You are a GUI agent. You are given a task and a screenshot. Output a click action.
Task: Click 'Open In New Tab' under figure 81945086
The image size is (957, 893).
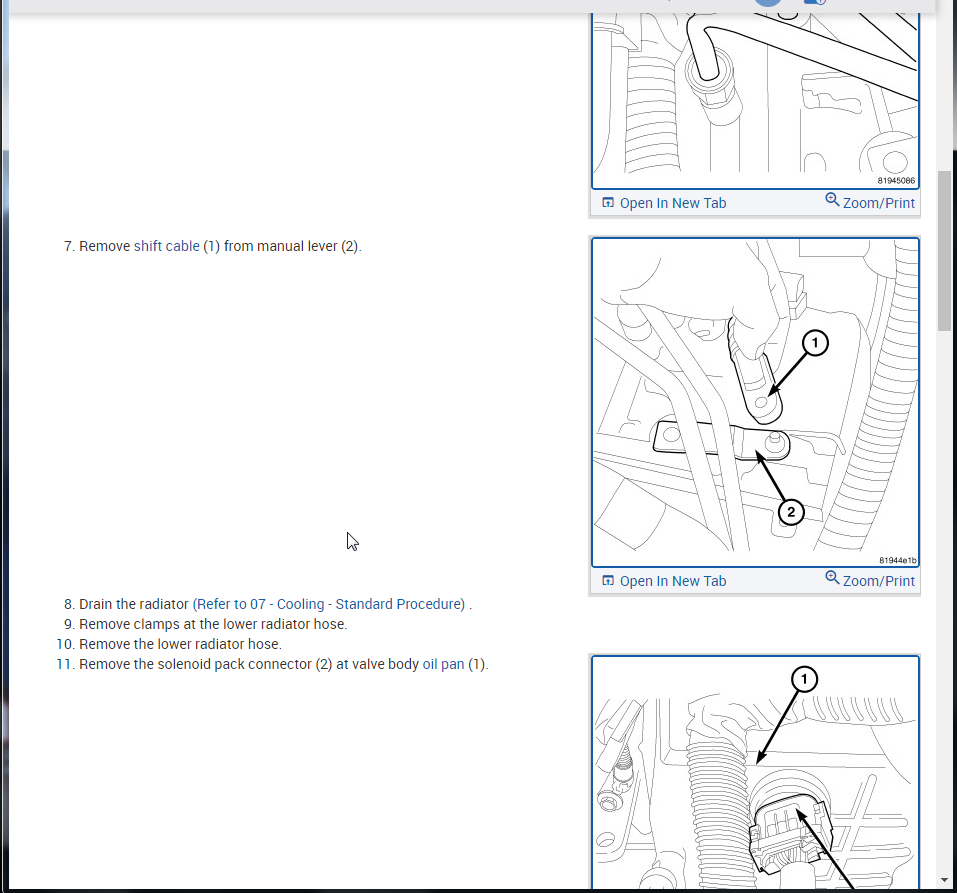673,203
